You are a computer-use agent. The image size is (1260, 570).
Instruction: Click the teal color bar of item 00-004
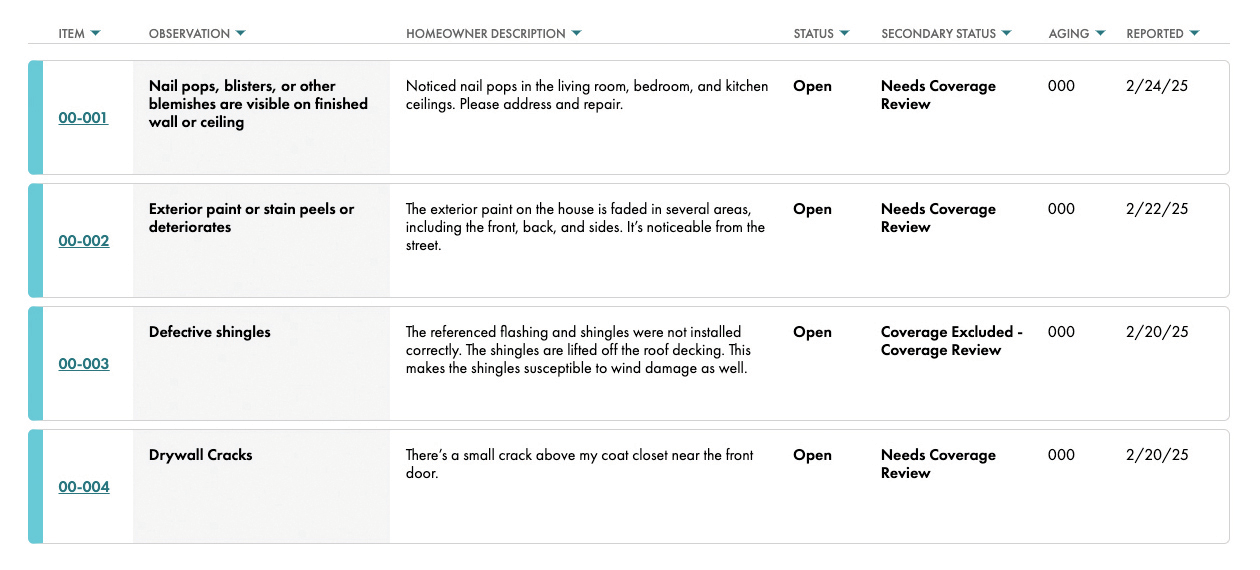coord(36,487)
